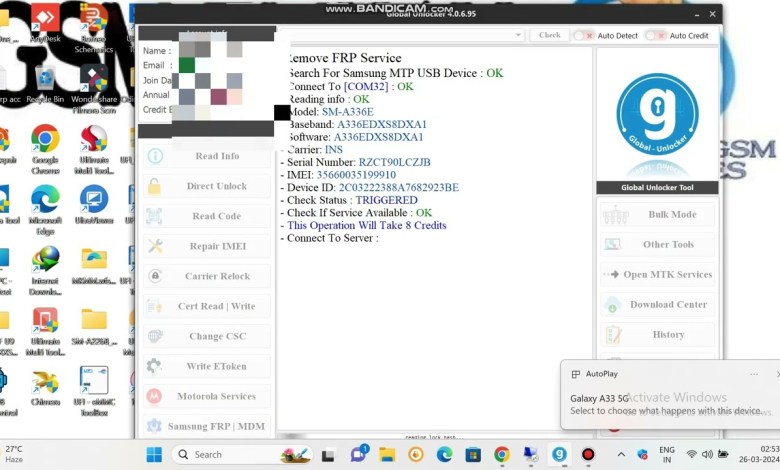Image resolution: width=780 pixels, height=470 pixels.
Task: Click the Download Center cloud icon
Action: [612, 305]
